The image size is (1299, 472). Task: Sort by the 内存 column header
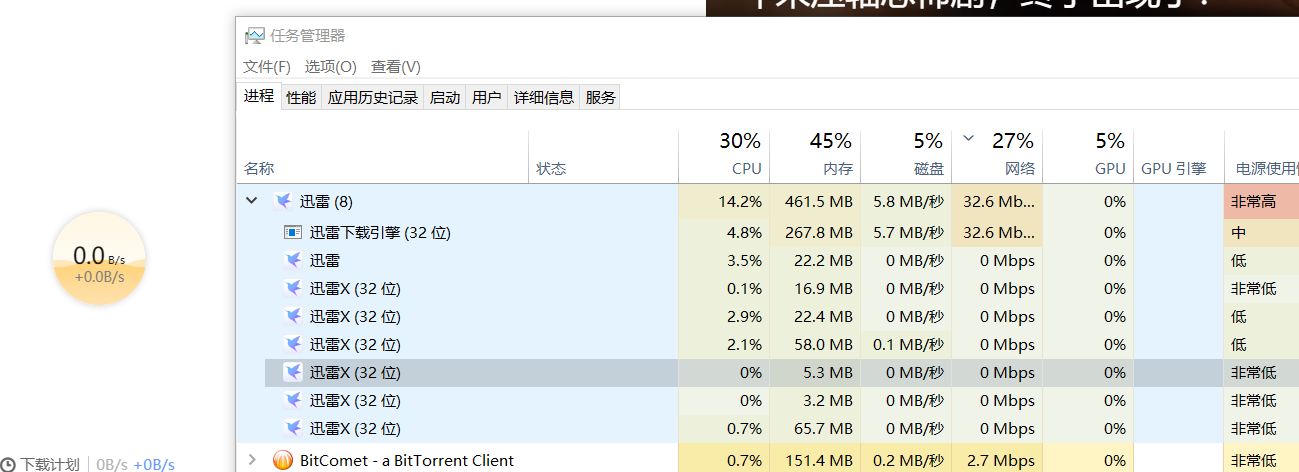click(837, 169)
